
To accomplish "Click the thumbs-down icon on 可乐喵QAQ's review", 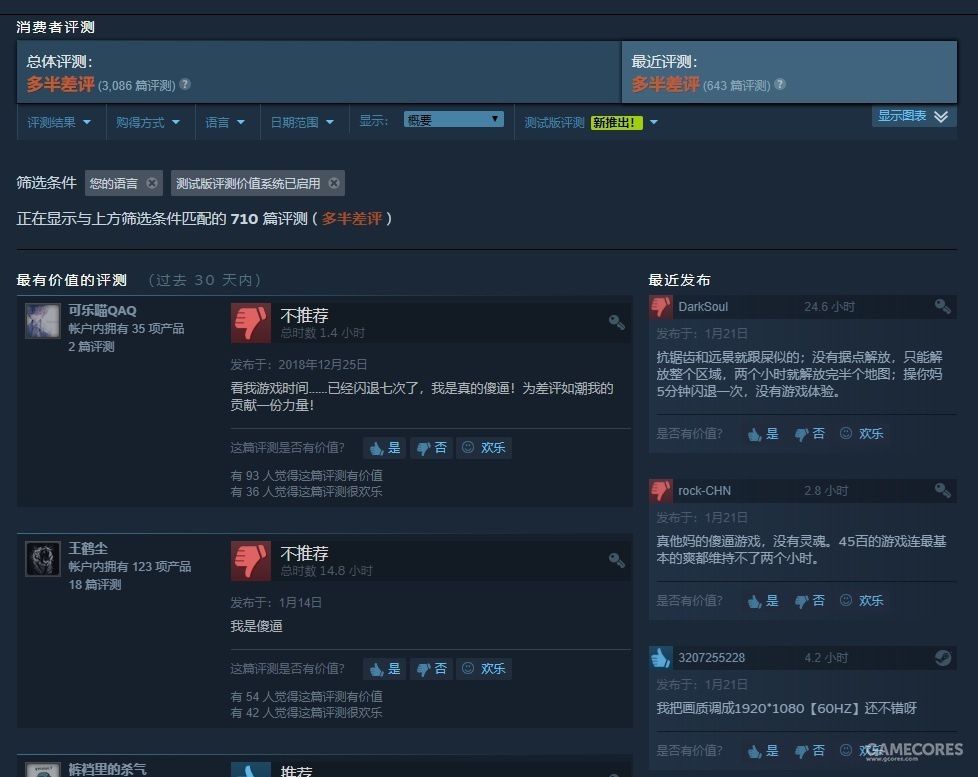I will click(251, 323).
